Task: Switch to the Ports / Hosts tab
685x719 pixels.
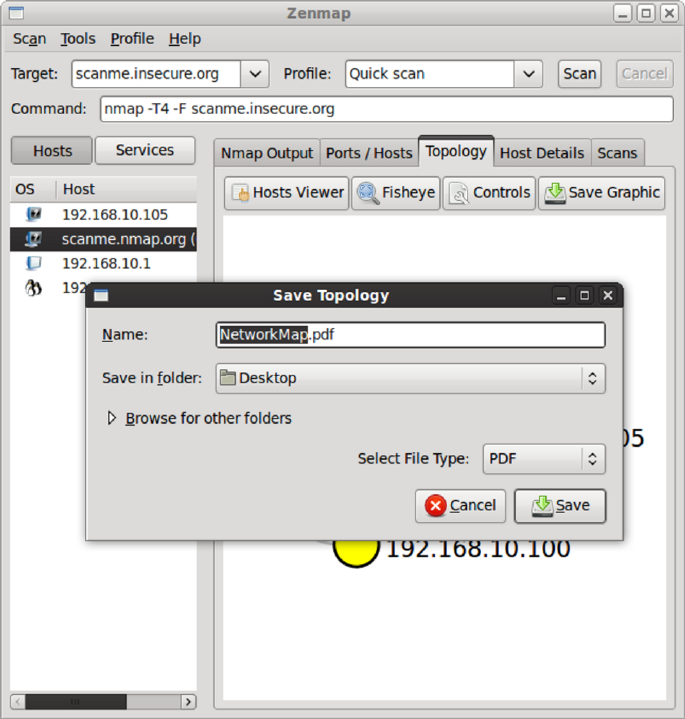Action: 369,153
